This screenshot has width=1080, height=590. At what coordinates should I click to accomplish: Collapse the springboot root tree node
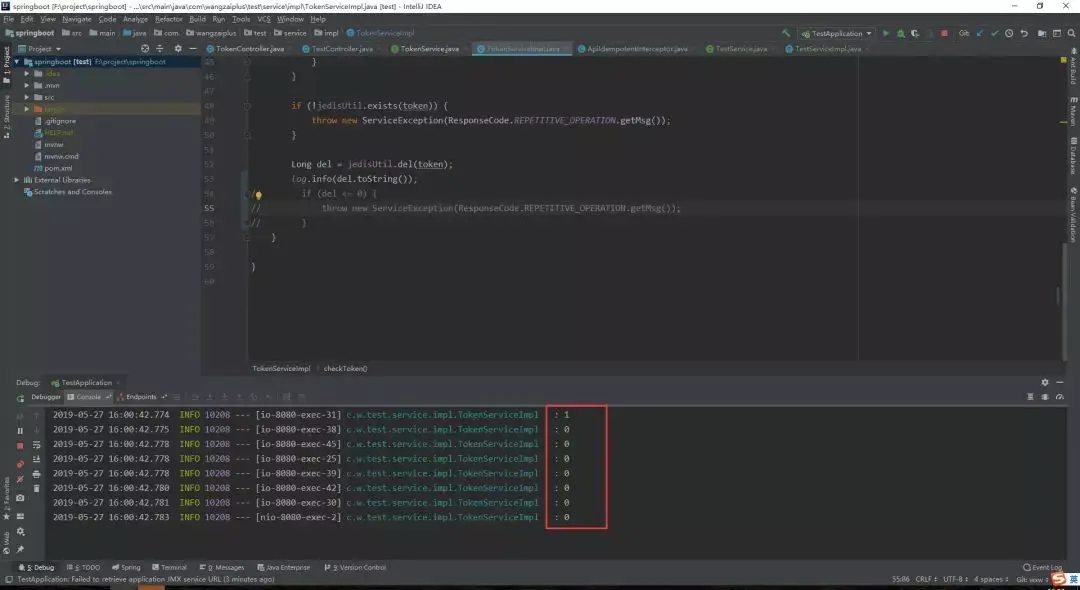point(17,61)
